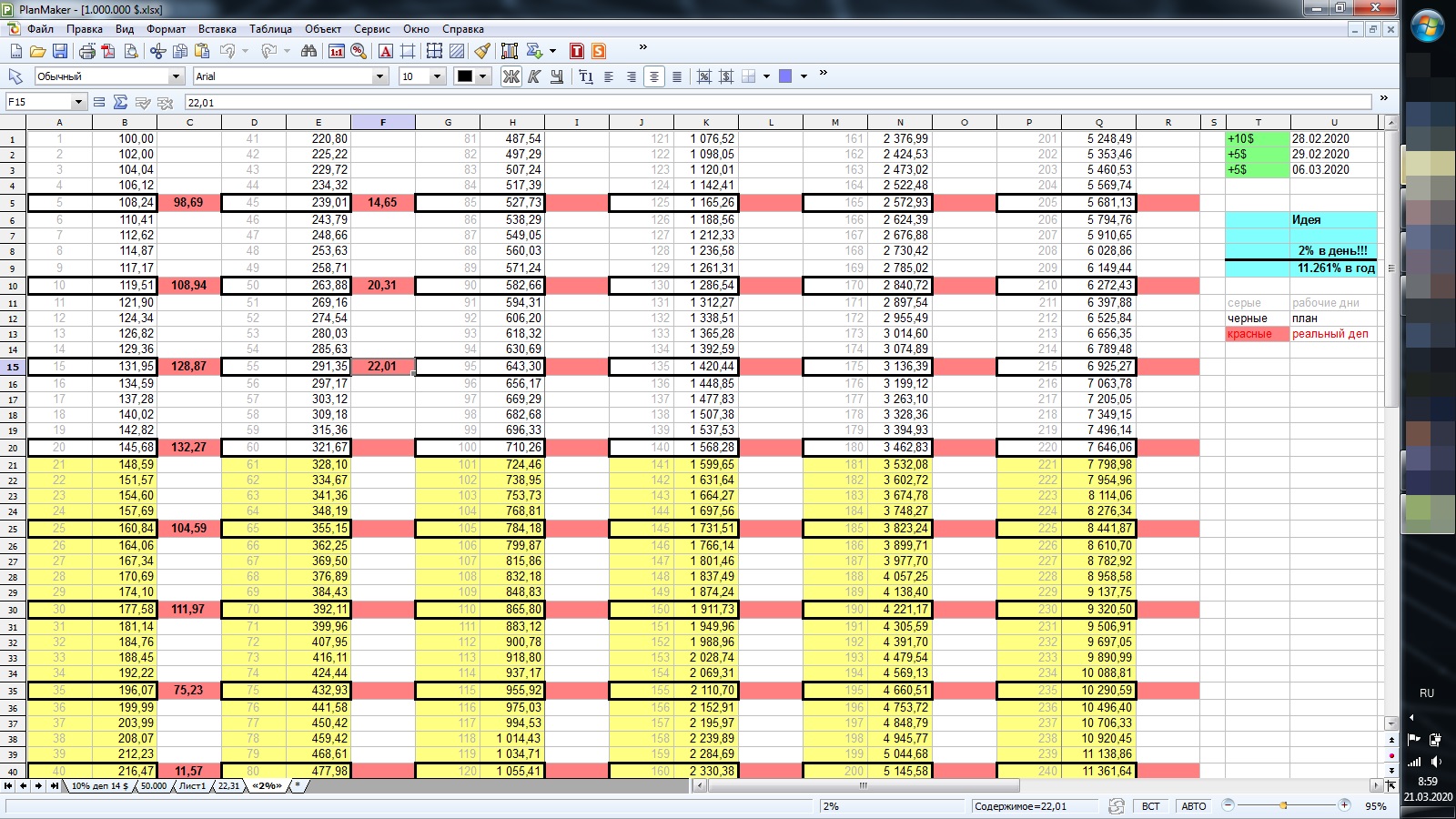The width and height of the screenshot is (1456, 819).
Task: Toggle italic formatting (К button)
Action: pos(534,76)
